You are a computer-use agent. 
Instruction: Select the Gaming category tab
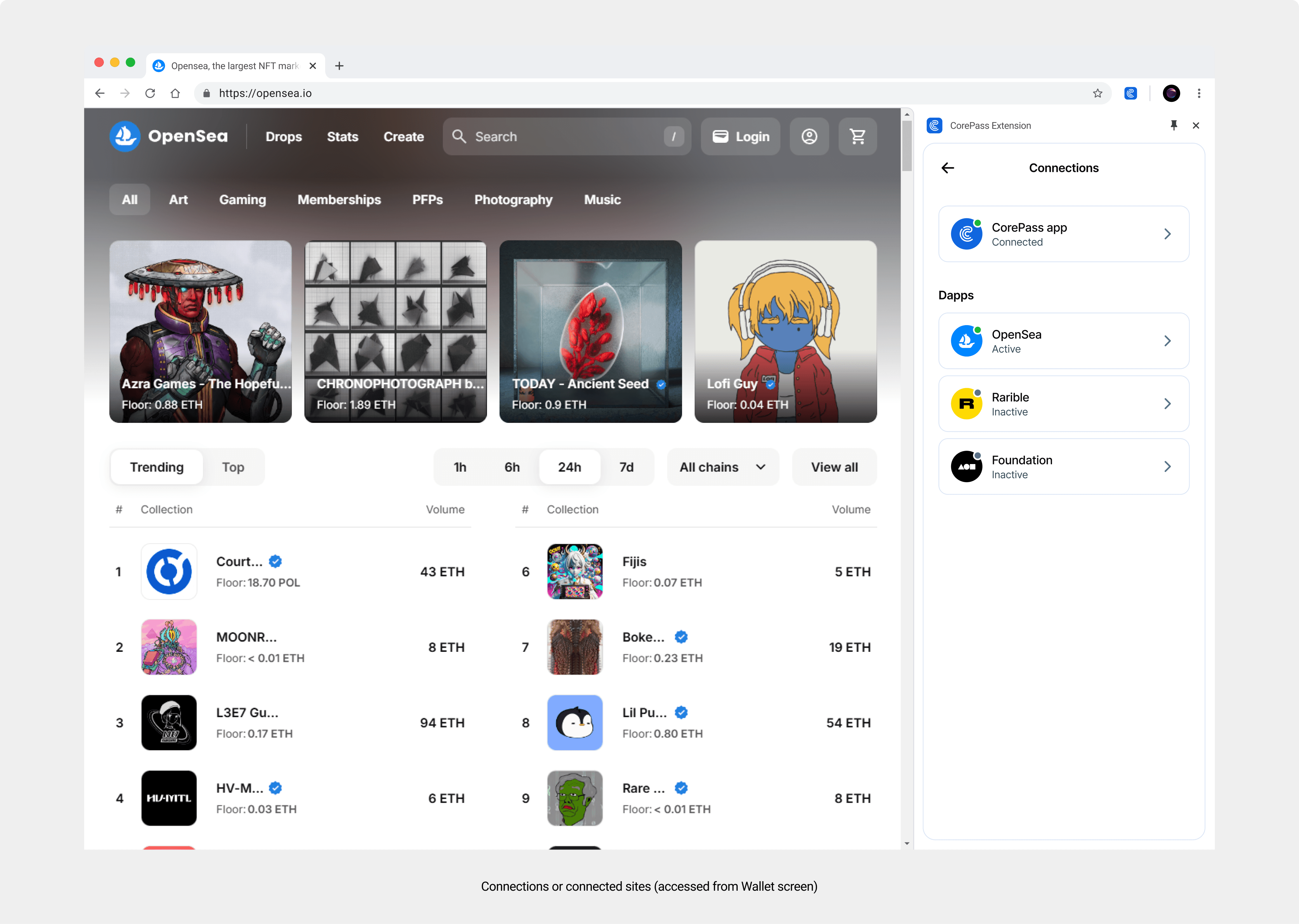(x=242, y=200)
